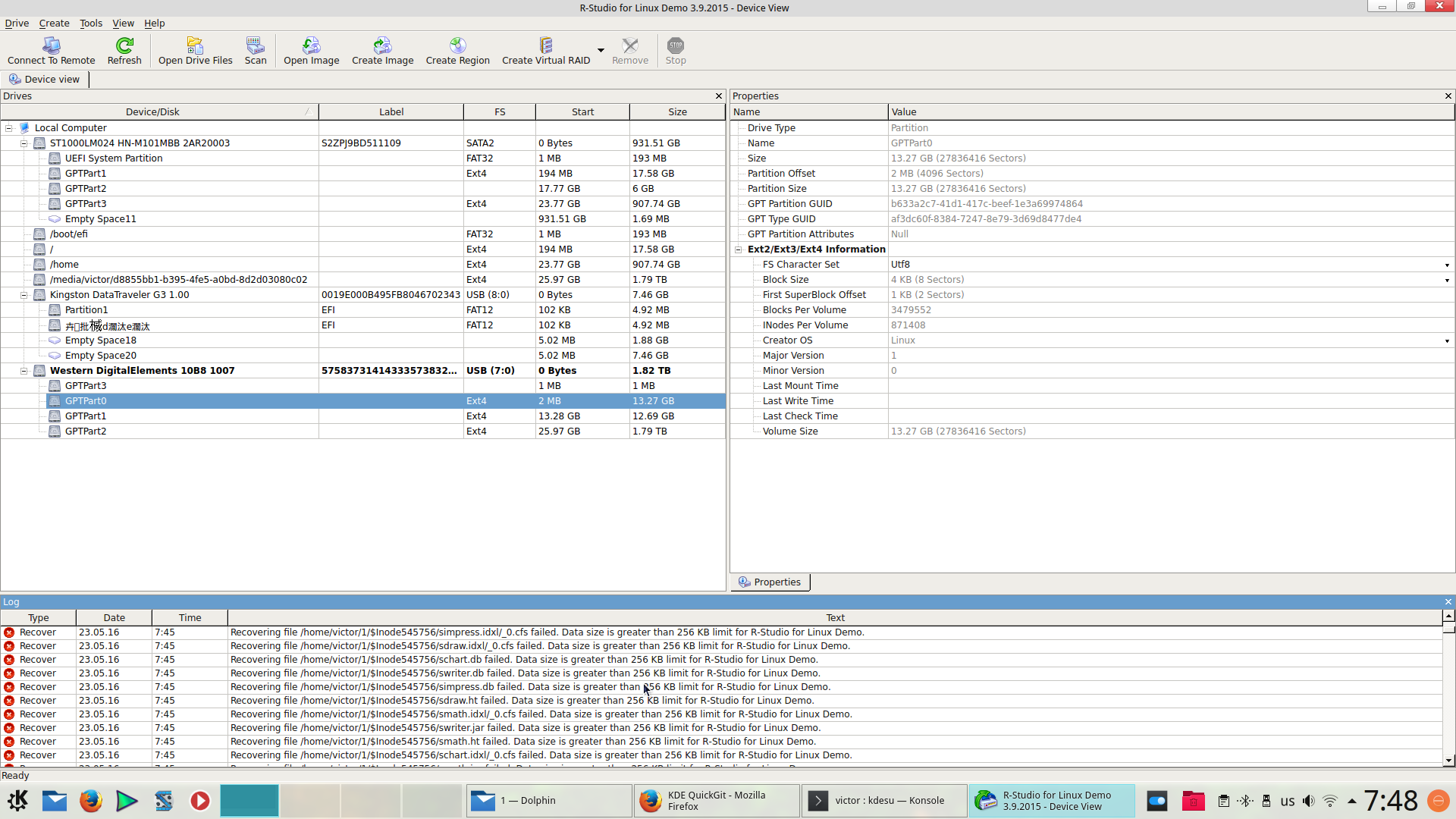Select the GPTPart2 partition under Western Digital

pyautogui.click(x=86, y=431)
